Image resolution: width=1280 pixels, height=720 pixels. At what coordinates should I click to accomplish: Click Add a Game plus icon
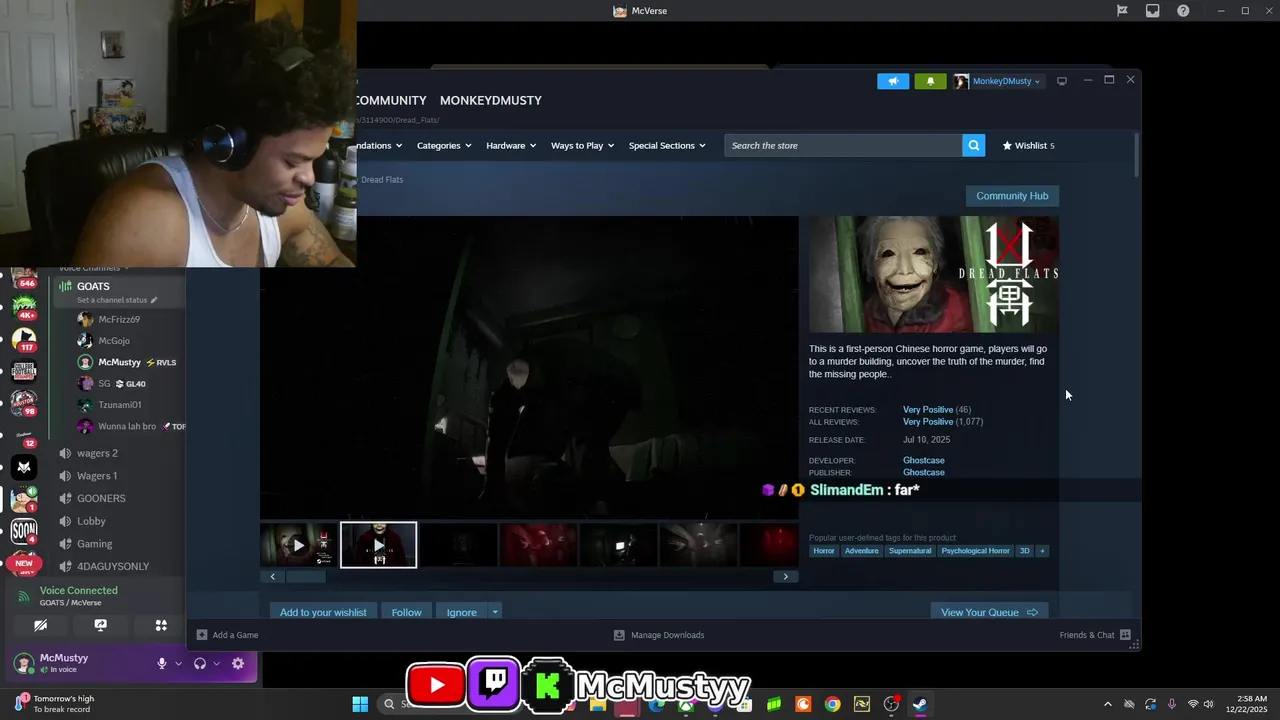pos(202,635)
